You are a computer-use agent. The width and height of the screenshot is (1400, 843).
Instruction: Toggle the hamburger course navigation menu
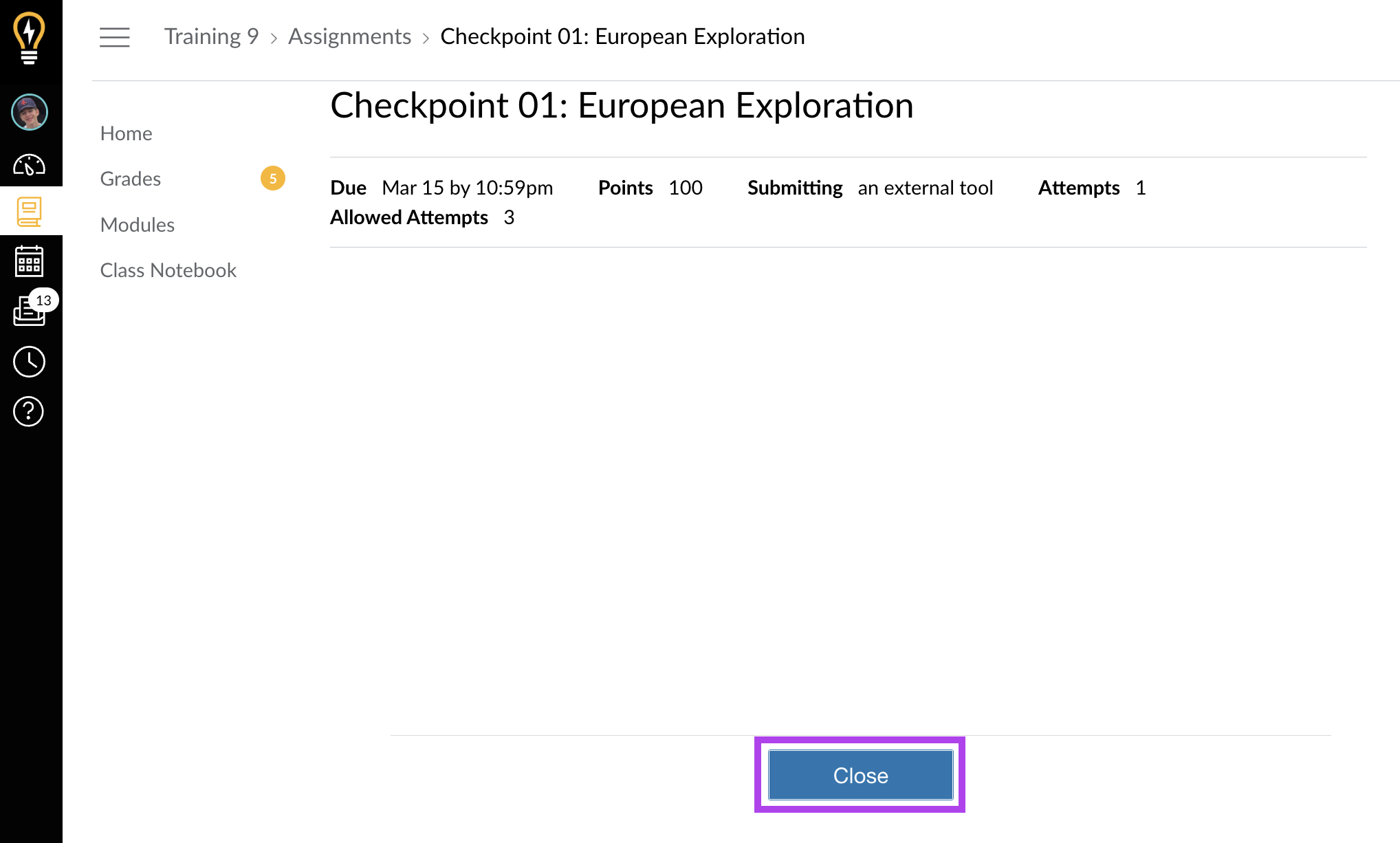pos(114,37)
